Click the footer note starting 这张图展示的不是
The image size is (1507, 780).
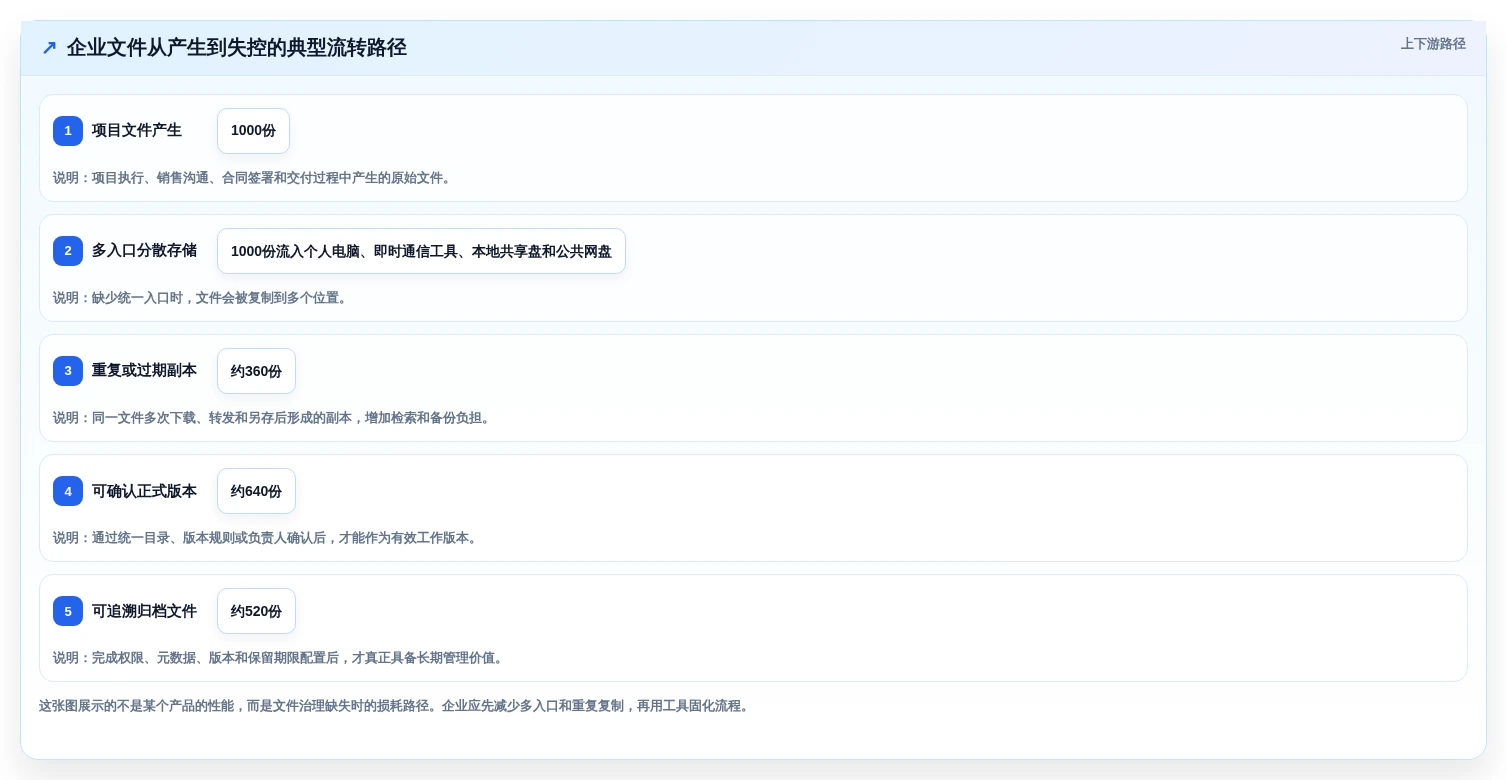point(396,706)
